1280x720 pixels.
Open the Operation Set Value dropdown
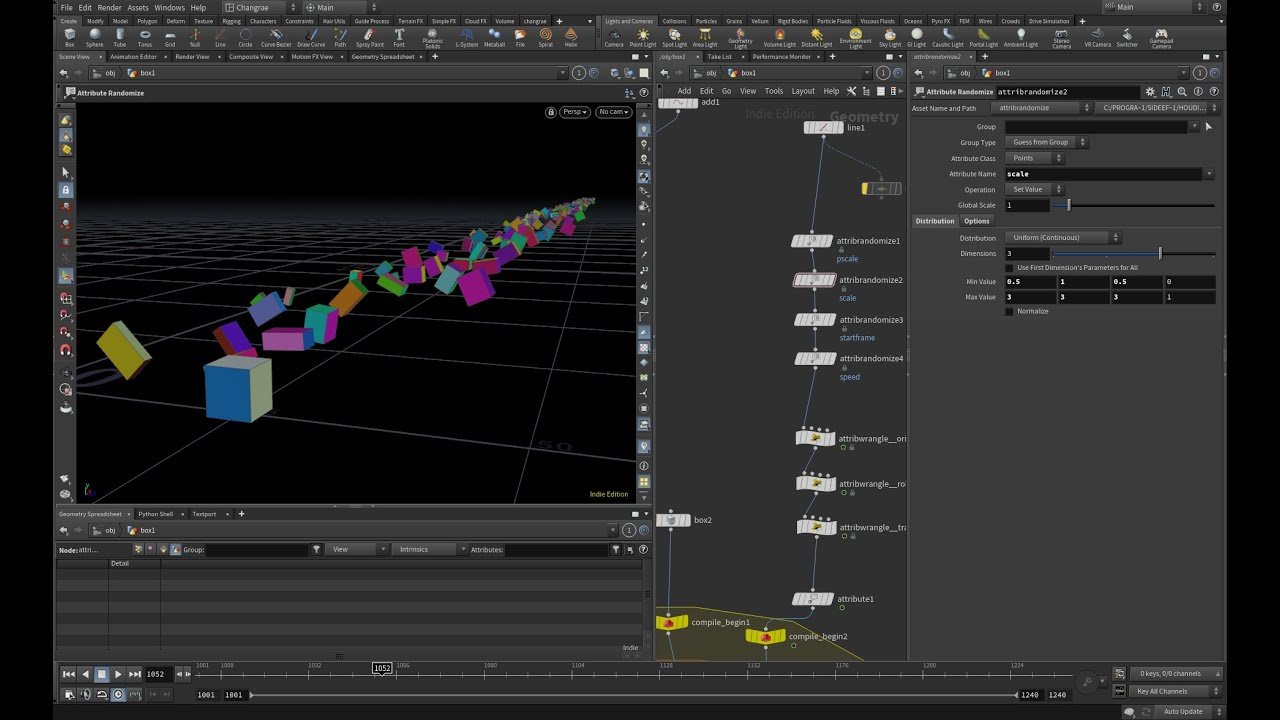pos(1035,189)
